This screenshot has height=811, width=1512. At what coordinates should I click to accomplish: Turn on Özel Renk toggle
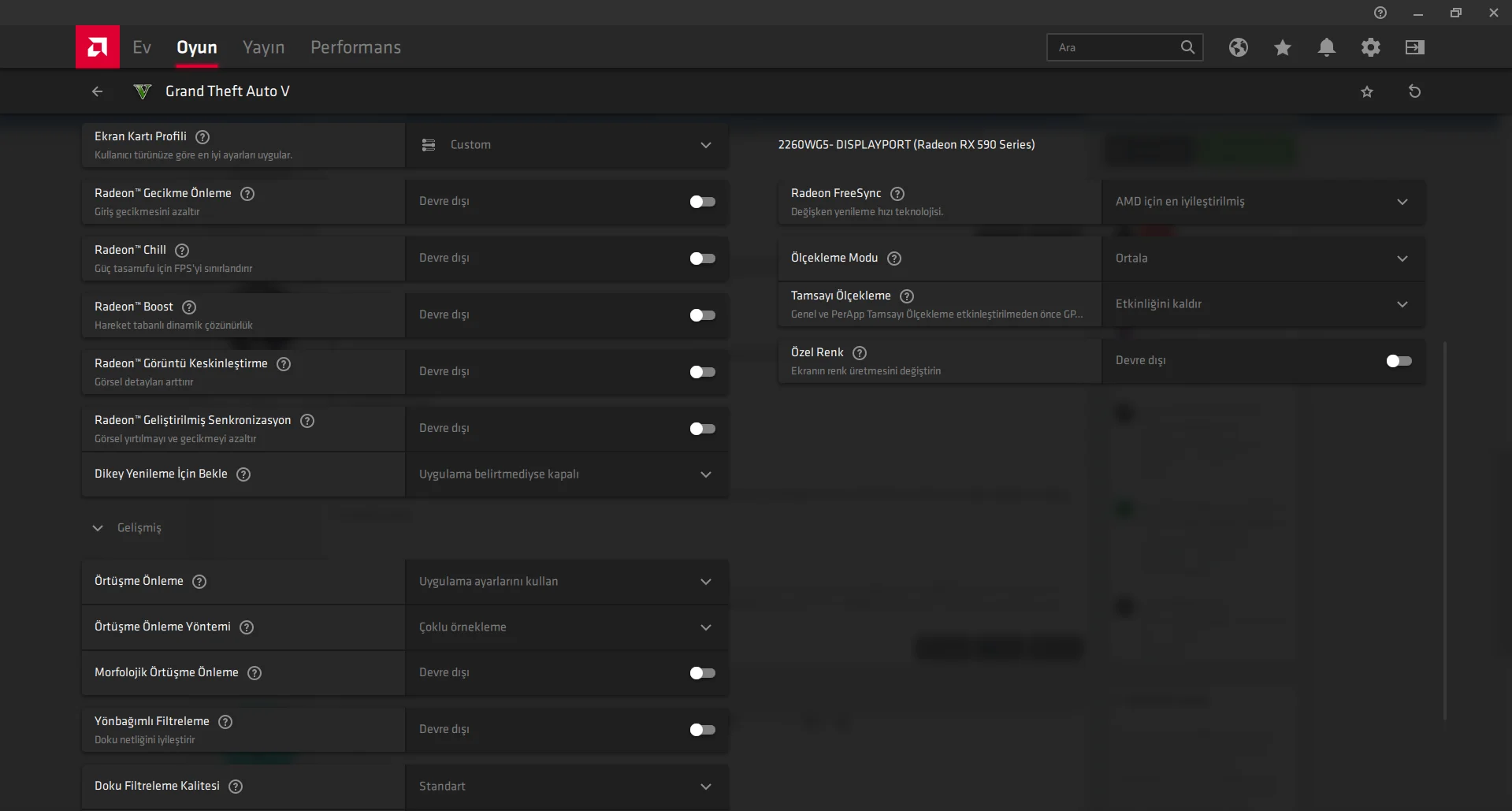point(1399,361)
